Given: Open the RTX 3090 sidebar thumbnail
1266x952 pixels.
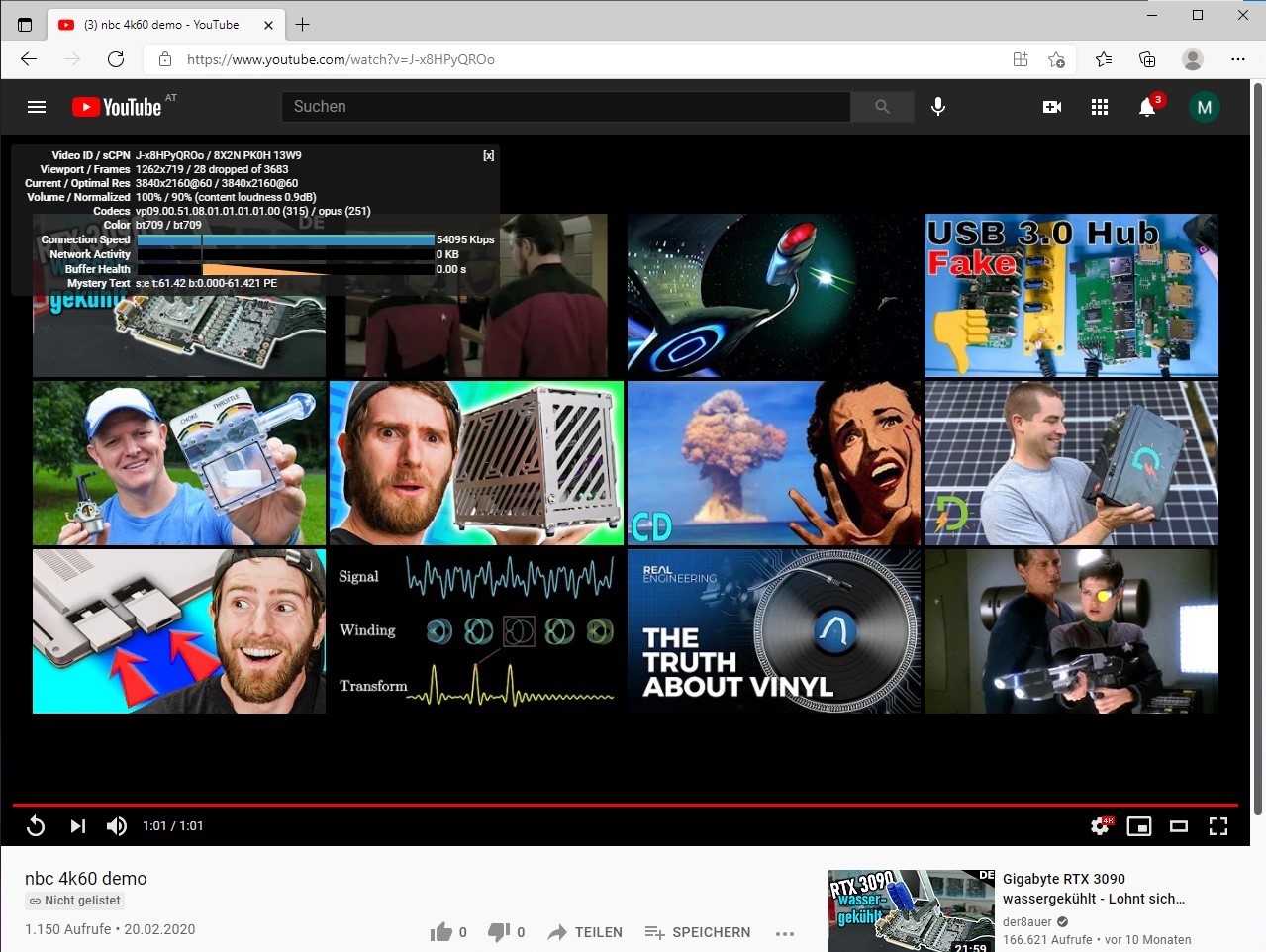Looking at the screenshot, I should pos(912,911).
